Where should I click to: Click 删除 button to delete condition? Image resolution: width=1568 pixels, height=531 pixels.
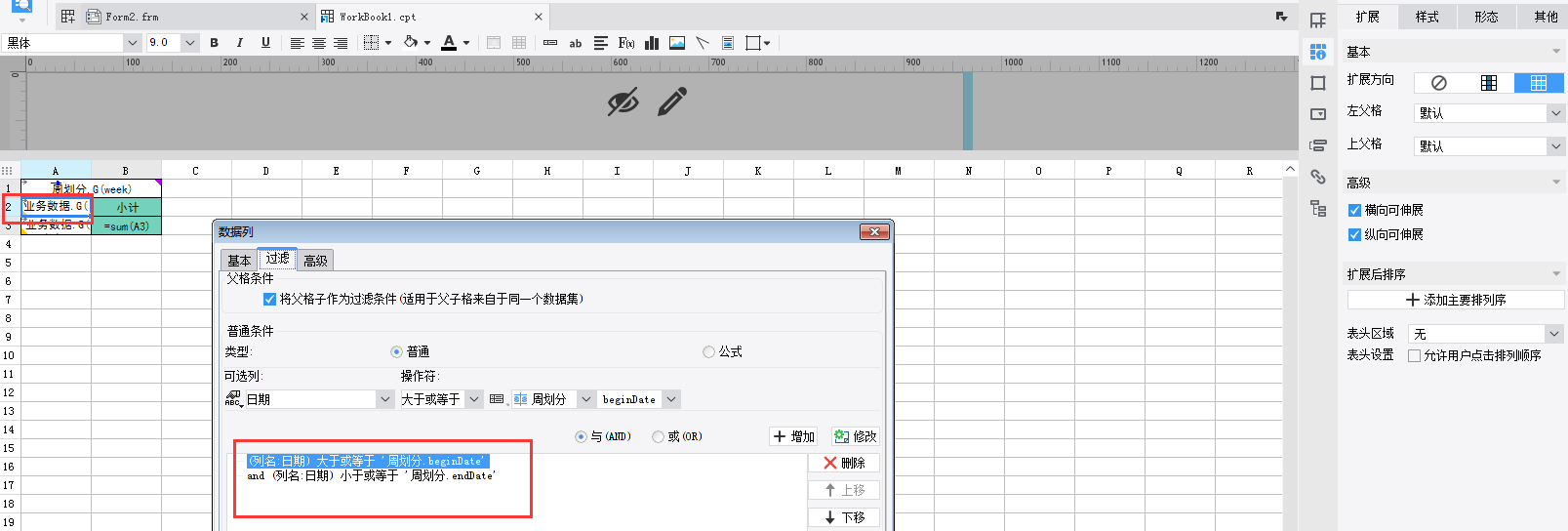(x=844, y=464)
